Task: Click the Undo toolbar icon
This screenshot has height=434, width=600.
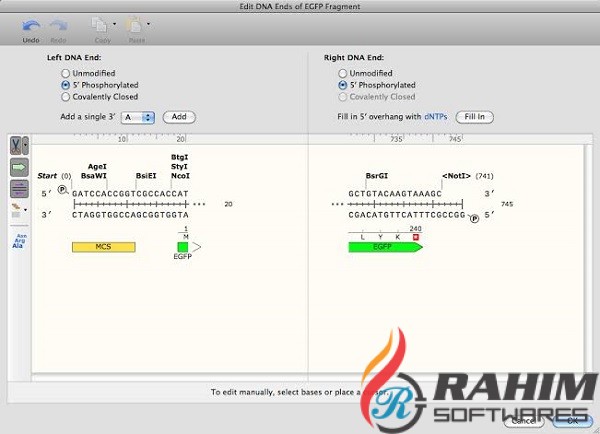Action: click(x=31, y=27)
